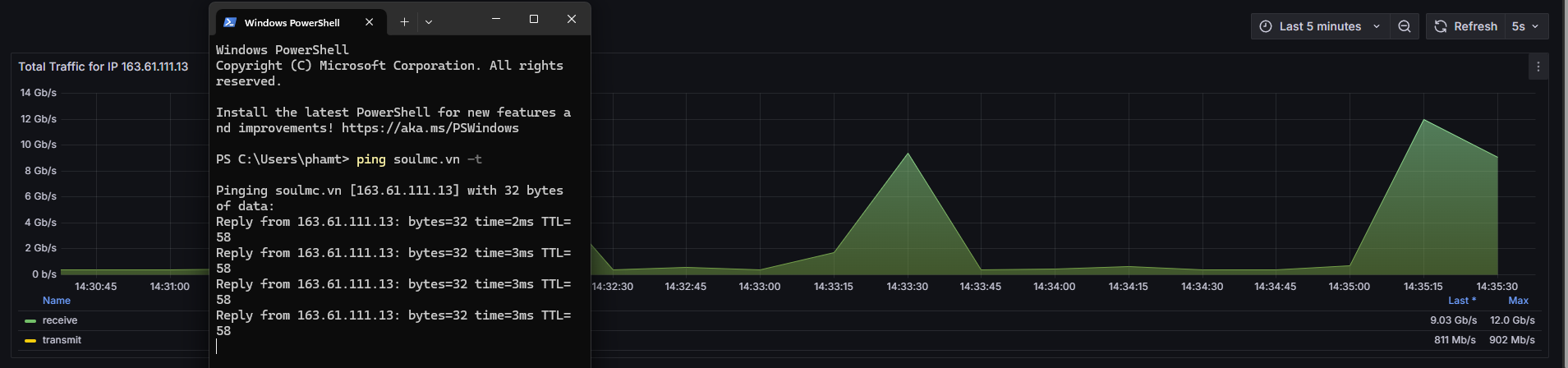The image size is (1568, 368).
Task: Click the clock icon in time picker
Action: tap(1266, 26)
